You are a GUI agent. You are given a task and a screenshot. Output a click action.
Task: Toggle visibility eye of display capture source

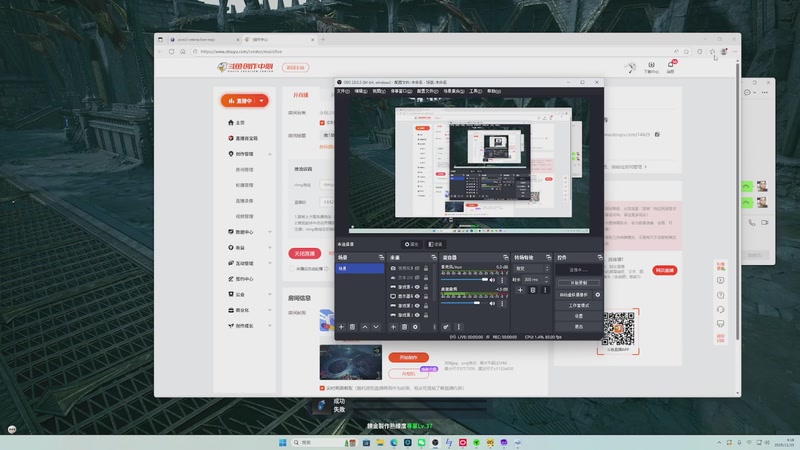click(x=417, y=296)
